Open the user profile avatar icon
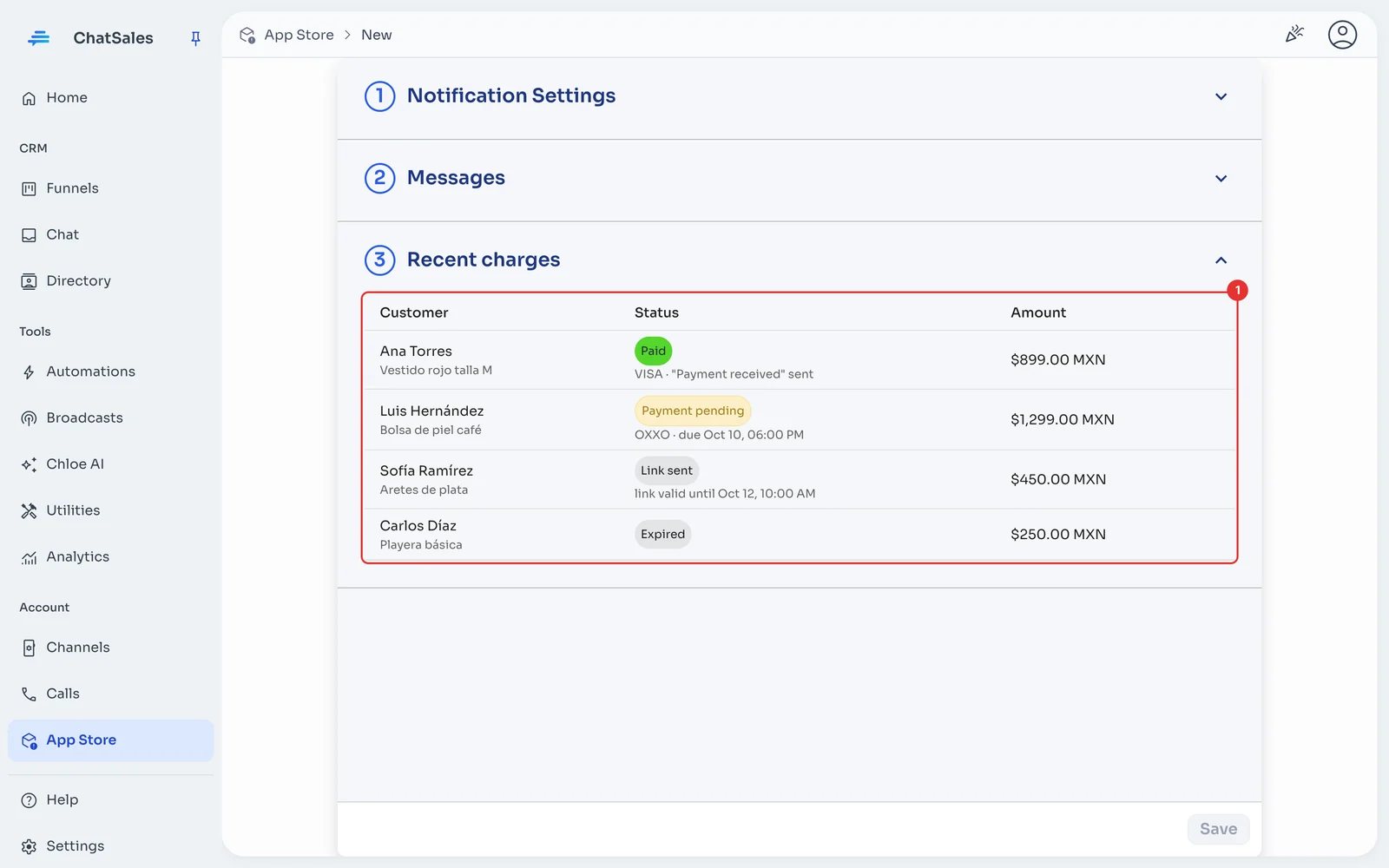Screen dimensions: 1389x868 point(1342,35)
